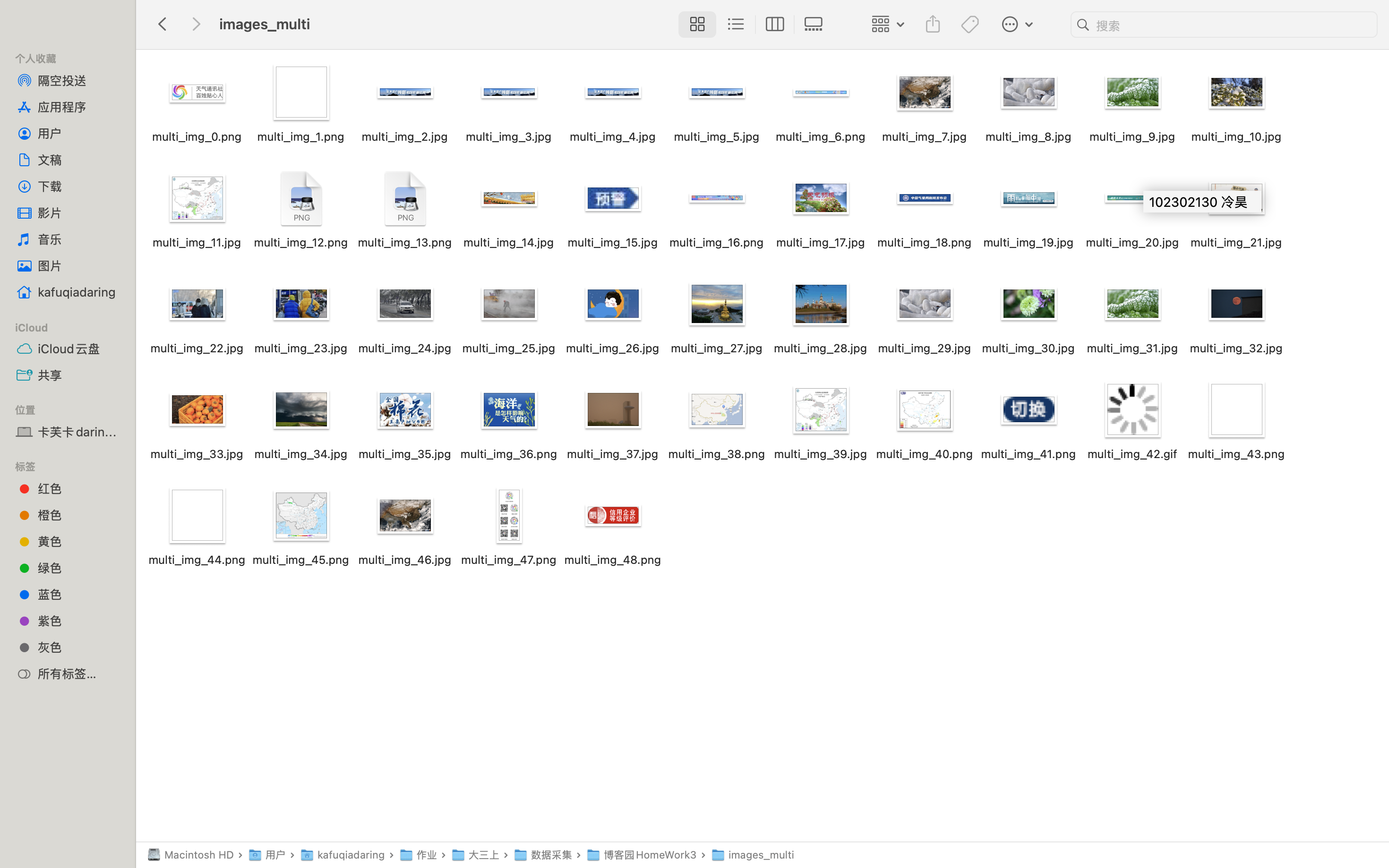Switch to gallery view mode
This screenshot has width=1389, height=868.
pos(813,24)
